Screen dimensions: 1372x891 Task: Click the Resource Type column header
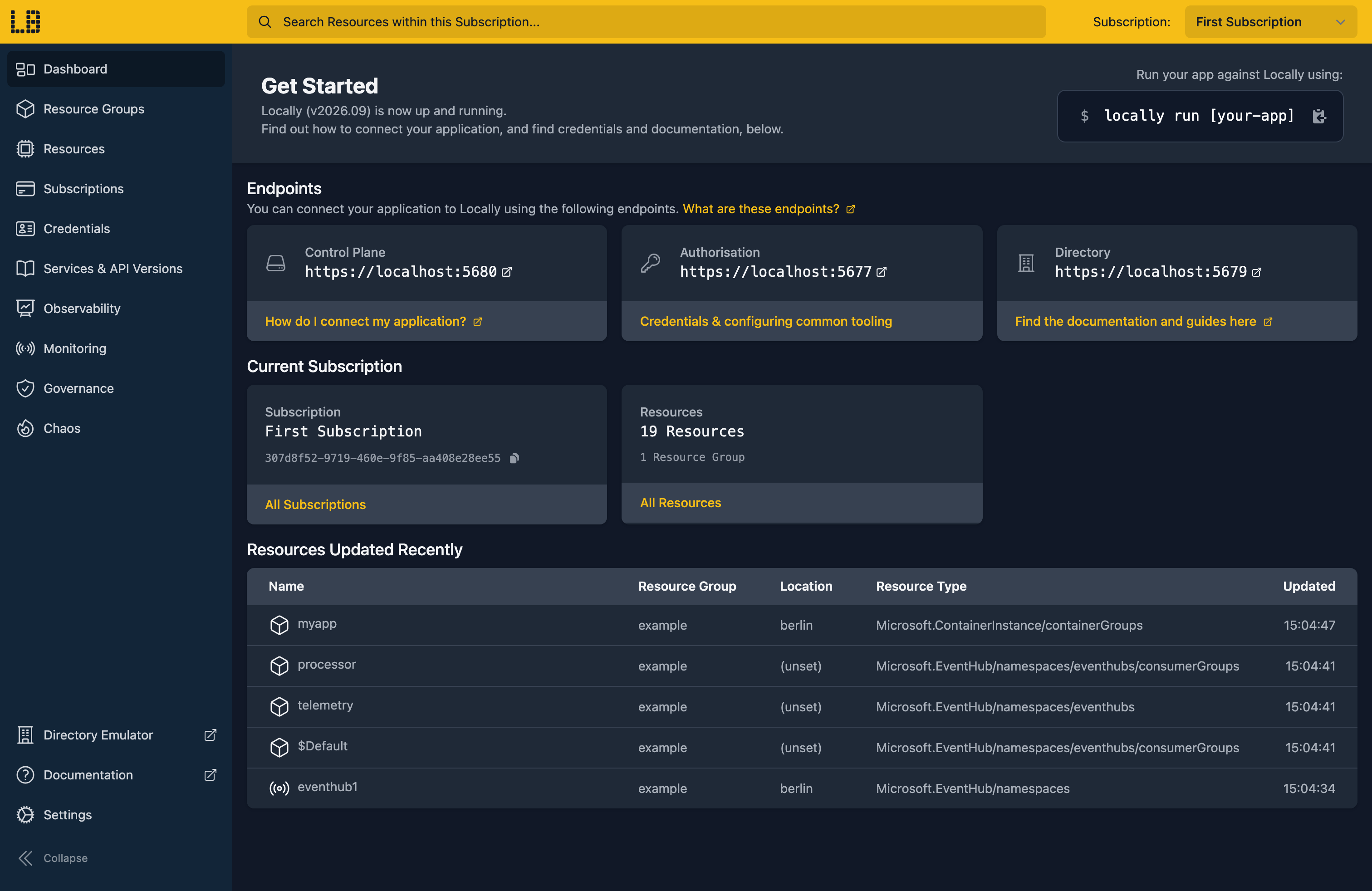coord(921,586)
